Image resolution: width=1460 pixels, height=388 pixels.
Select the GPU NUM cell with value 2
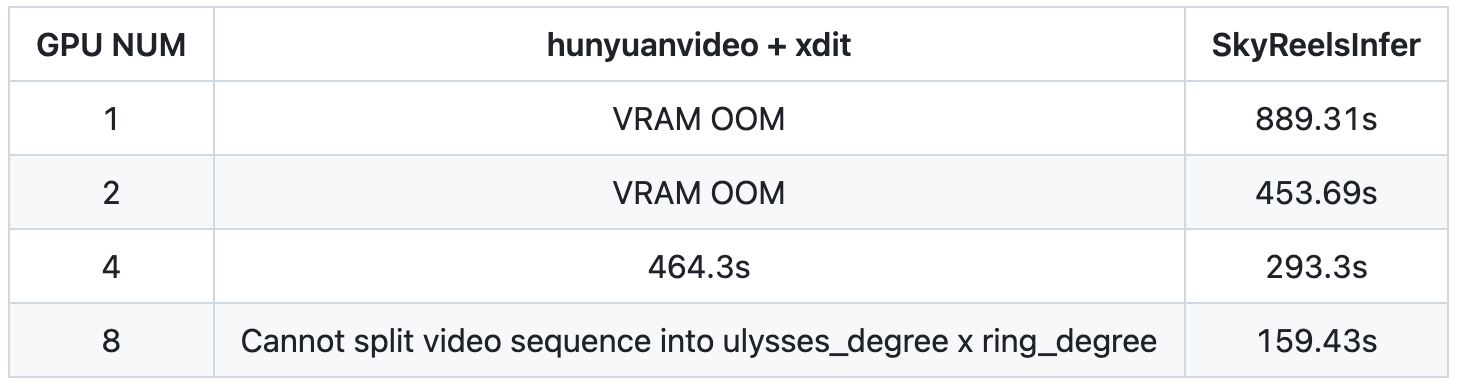point(111,192)
